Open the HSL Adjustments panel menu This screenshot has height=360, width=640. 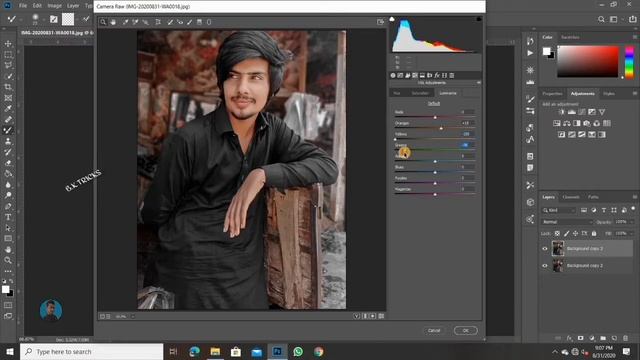(479, 83)
